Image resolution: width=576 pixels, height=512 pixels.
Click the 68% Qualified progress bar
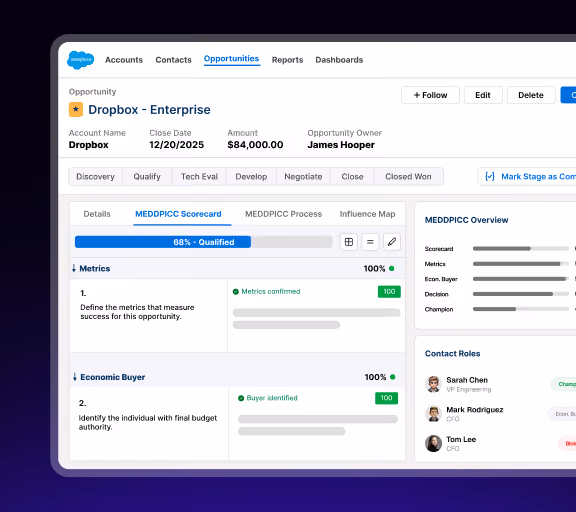tap(204, 242)
